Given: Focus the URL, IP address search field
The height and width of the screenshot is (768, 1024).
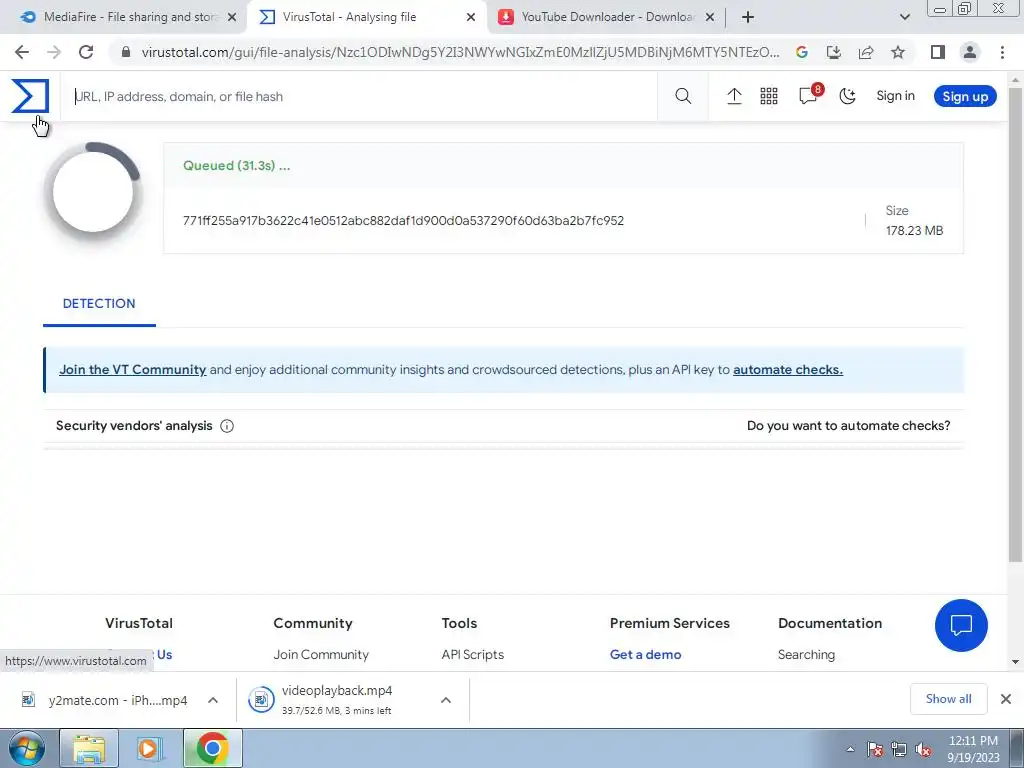Looking at the screenshot, I should tap(359, 96).
